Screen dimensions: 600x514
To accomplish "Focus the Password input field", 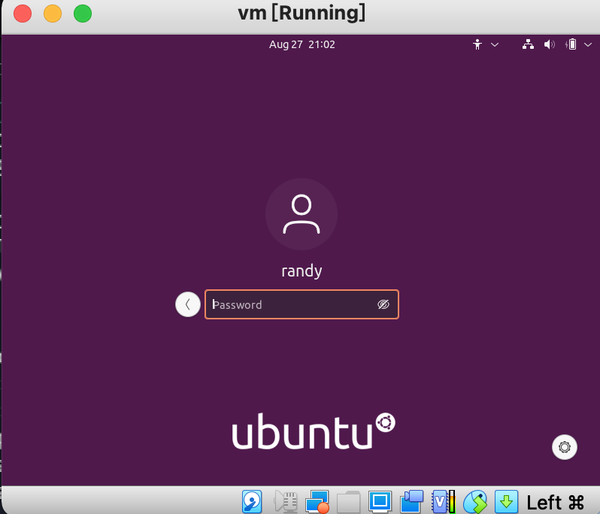I will (302, 305).
